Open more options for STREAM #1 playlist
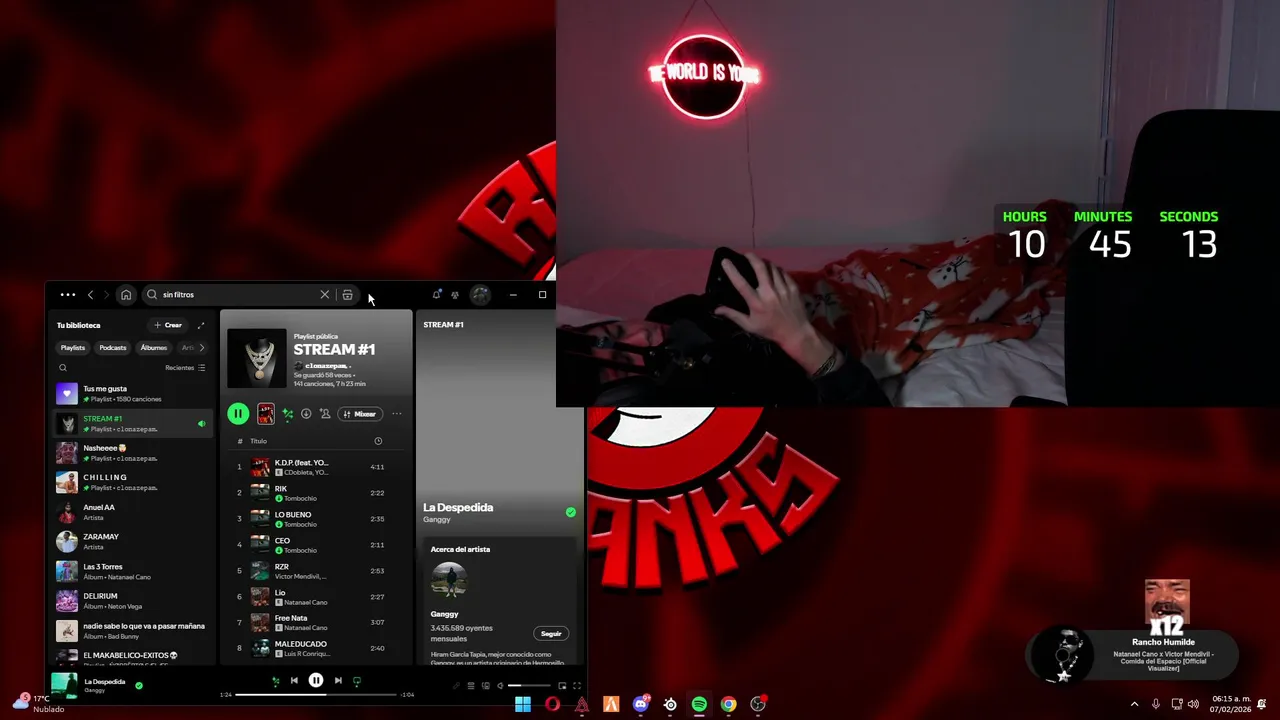1280x720 pixels. [x=397, y=414]
